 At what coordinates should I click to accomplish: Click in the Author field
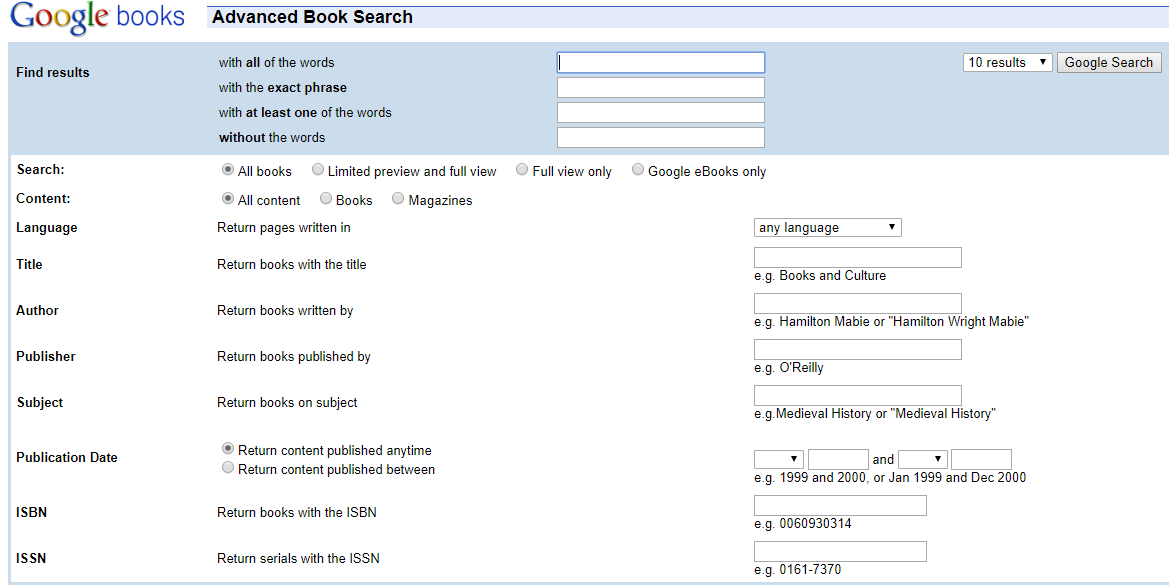pos(857,303)
